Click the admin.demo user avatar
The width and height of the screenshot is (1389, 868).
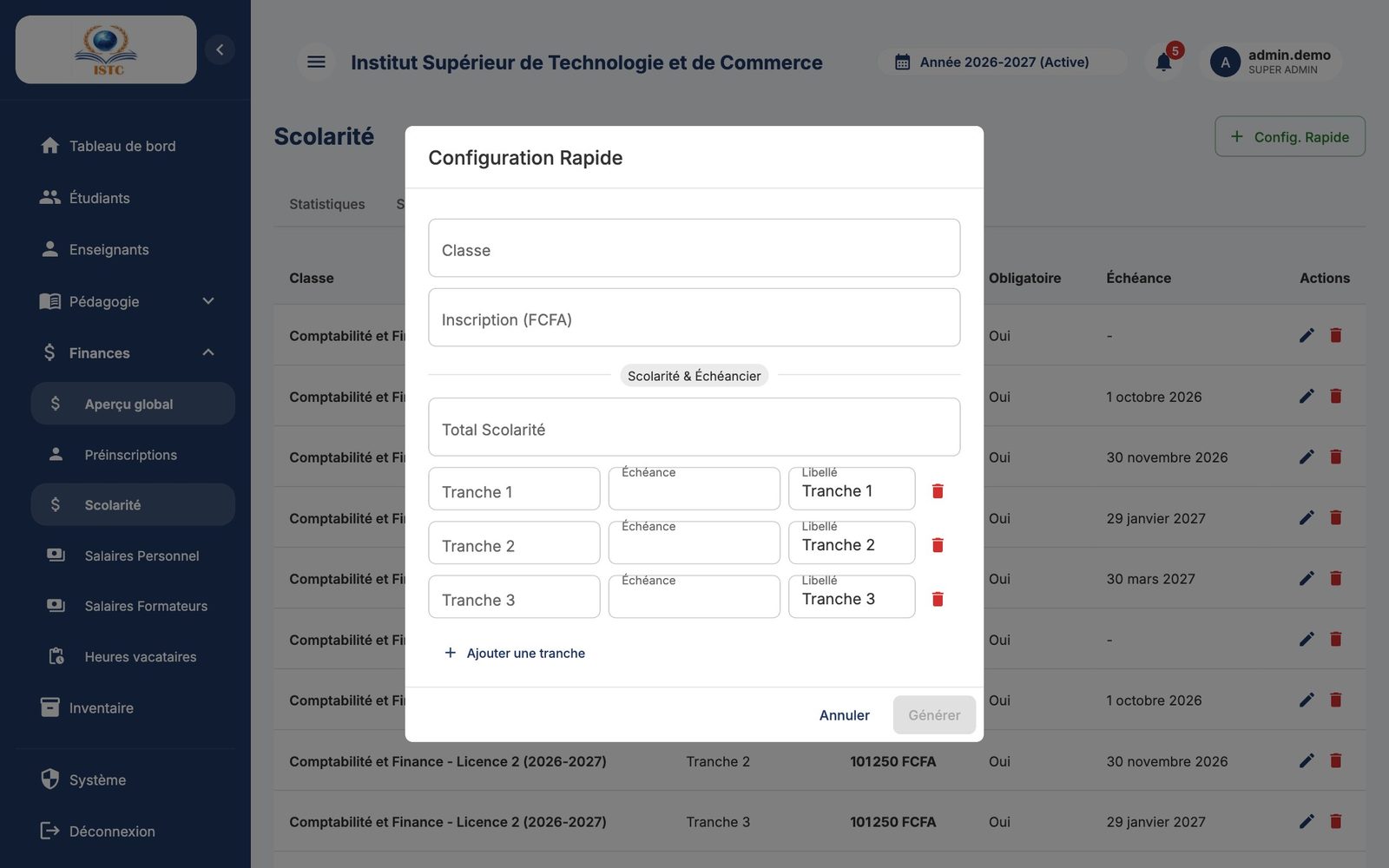coord(1225,62)
